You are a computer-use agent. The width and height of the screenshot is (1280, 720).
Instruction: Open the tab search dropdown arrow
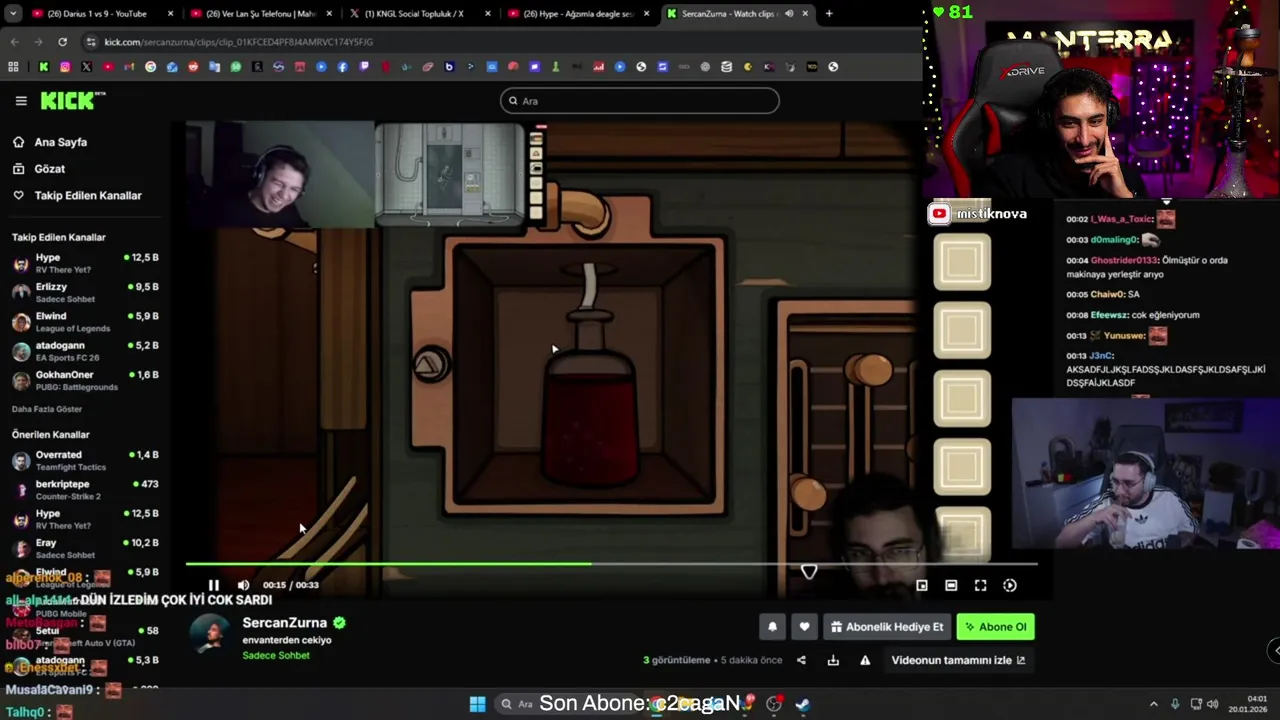tap(13, 14)
